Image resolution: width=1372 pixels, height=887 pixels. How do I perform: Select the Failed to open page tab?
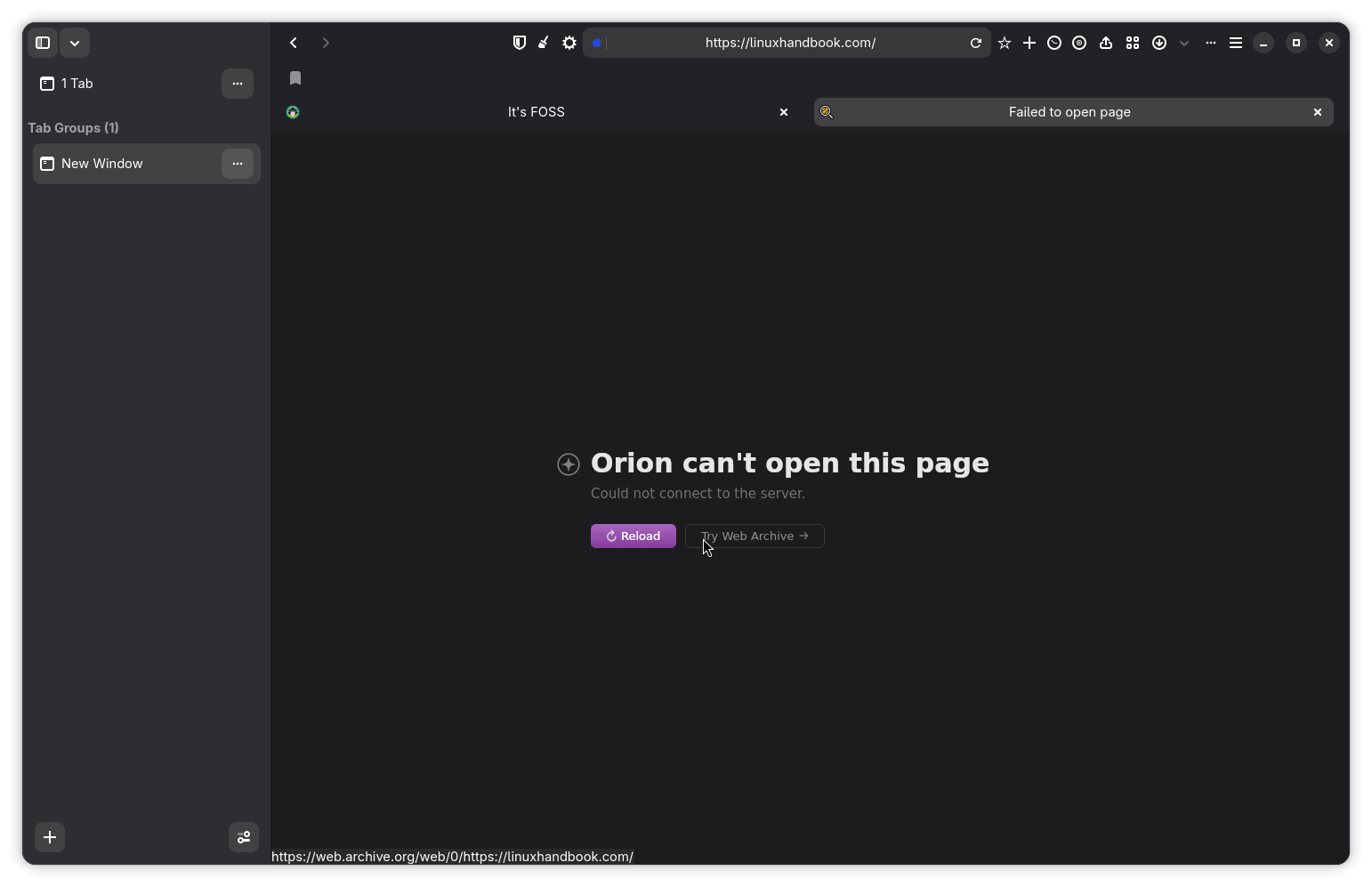1069,112
